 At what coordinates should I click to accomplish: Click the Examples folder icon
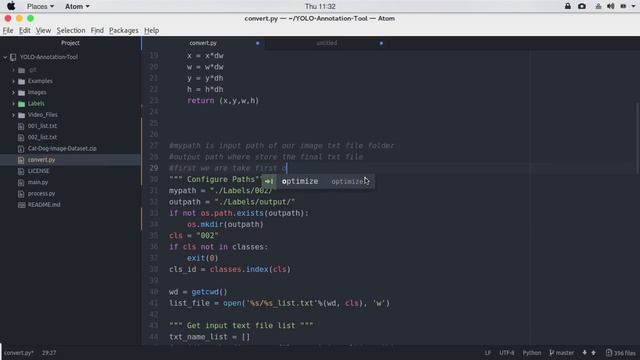(x=22, y=82)
